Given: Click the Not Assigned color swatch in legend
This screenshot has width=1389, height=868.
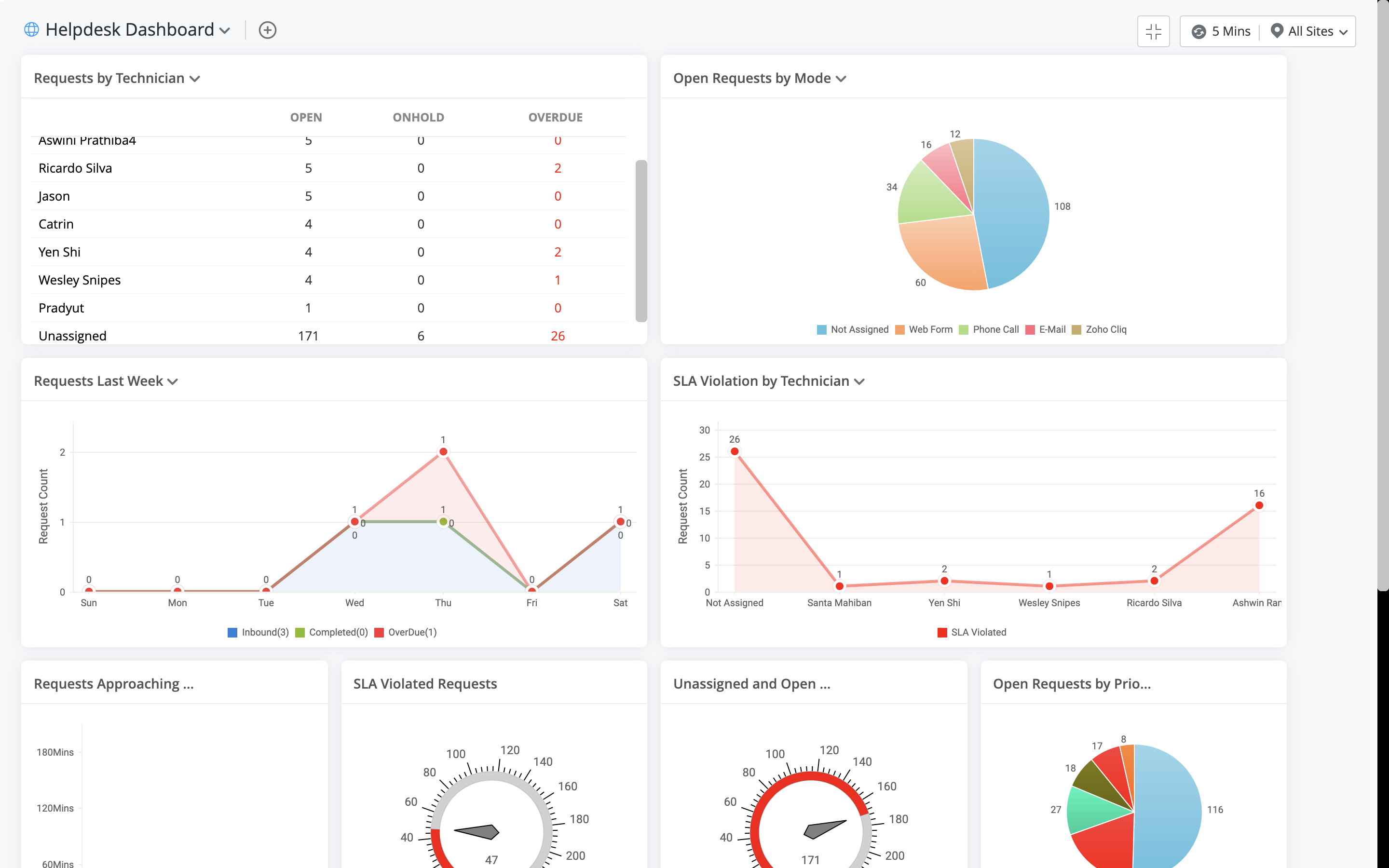Looking at the screenshot, I should point(821,329).
